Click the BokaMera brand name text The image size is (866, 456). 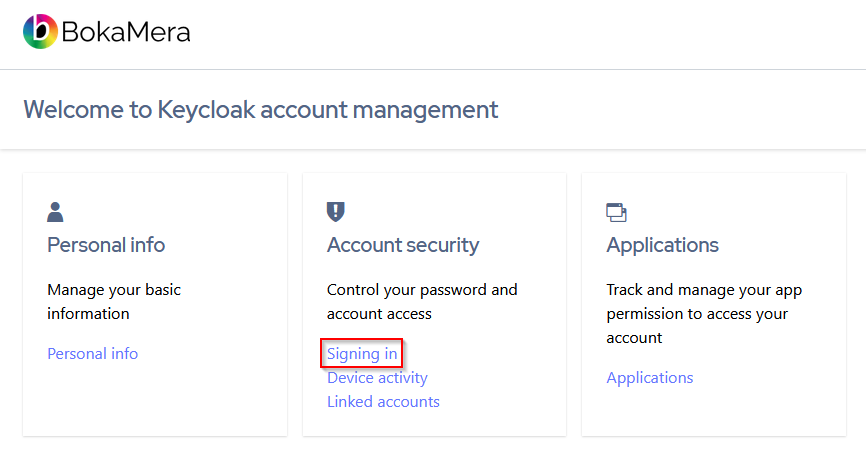coord(126,33)
